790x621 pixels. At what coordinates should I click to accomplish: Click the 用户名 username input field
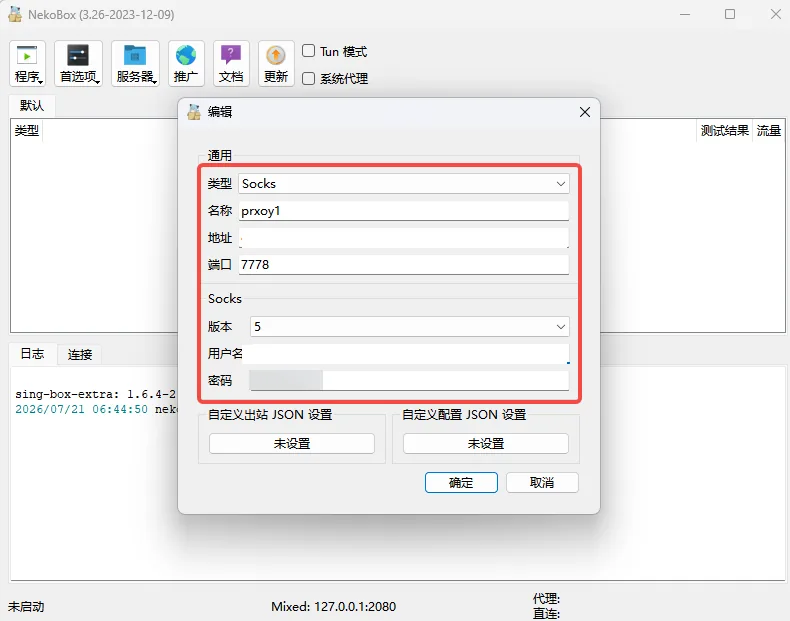[406, 354]
